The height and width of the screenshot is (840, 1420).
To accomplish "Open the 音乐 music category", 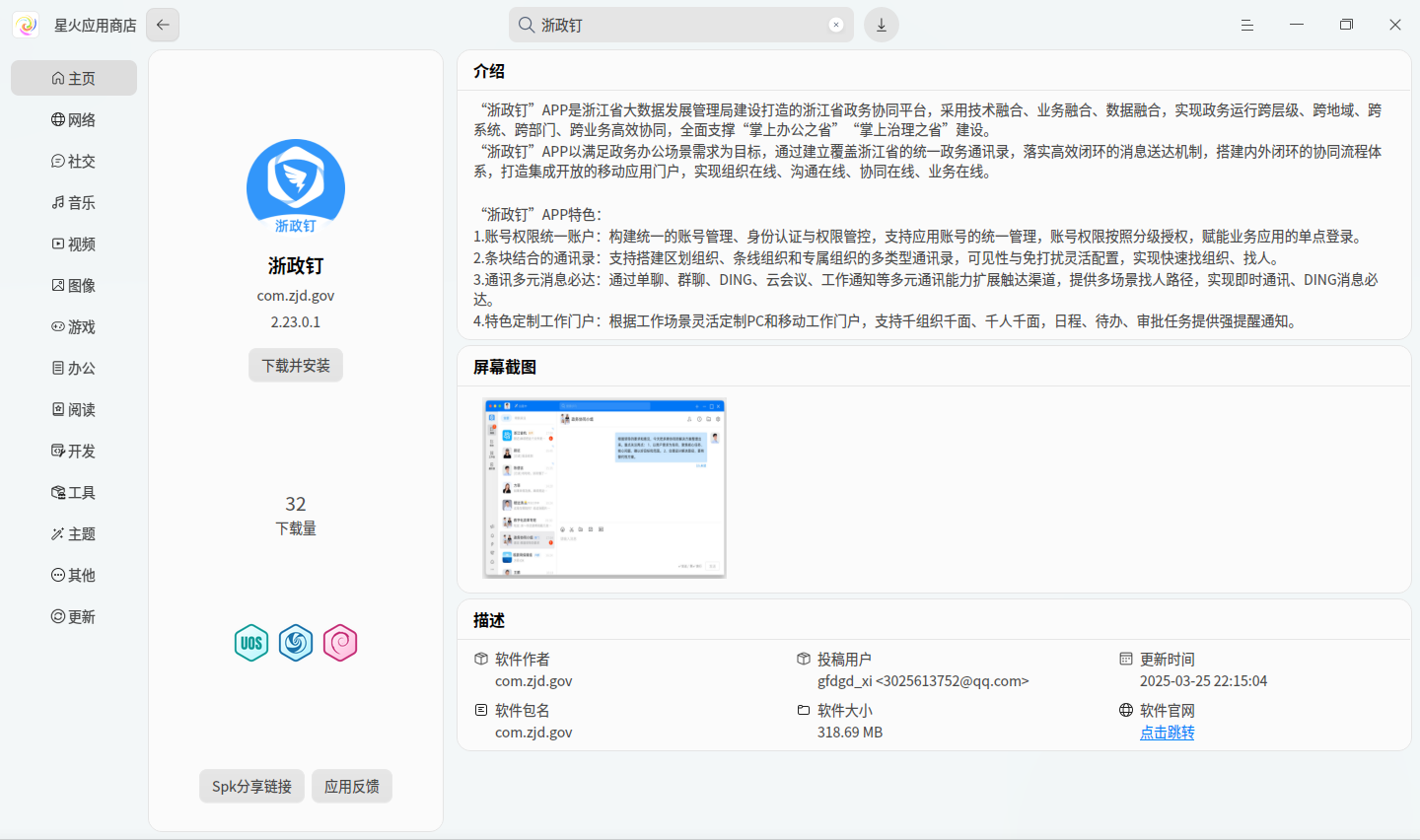I will click(x=74, y=202).
